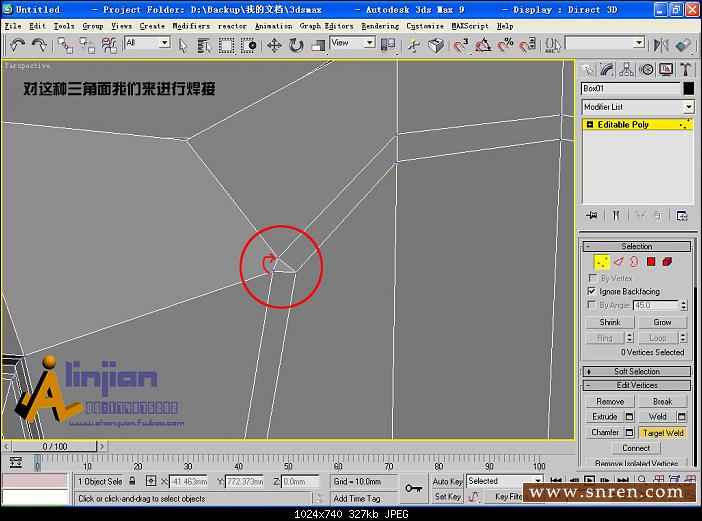
Task: Switch to the Hierarchy command panel
Action: (x=626, y=70)
